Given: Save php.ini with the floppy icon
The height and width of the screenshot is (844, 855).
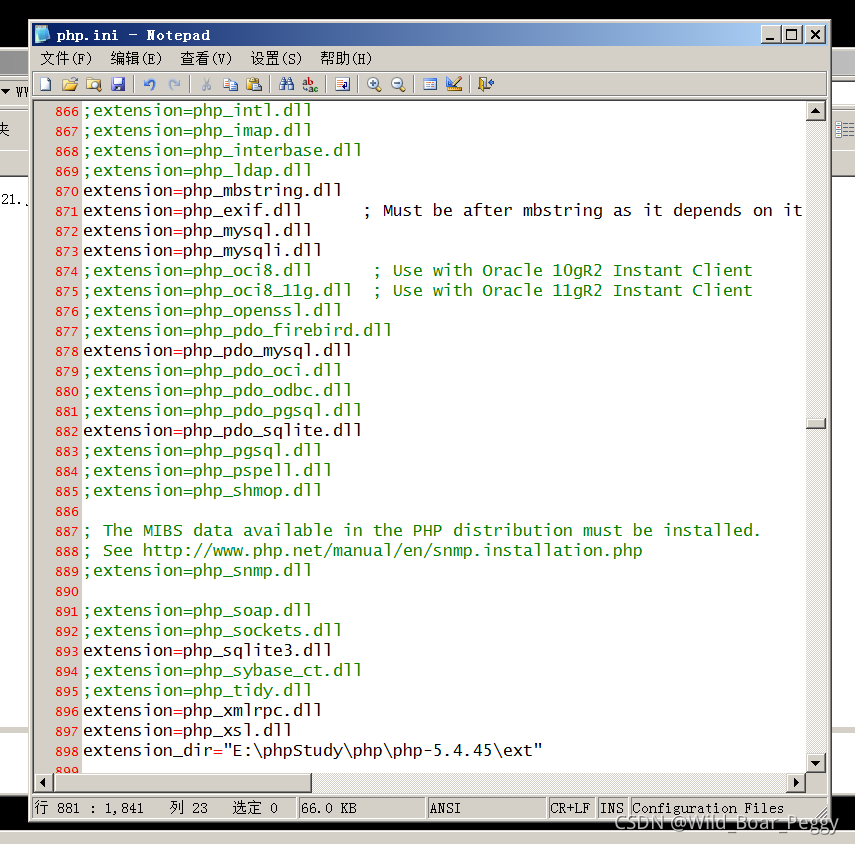Looking at the screenshot, I should [x=118, y=84].
